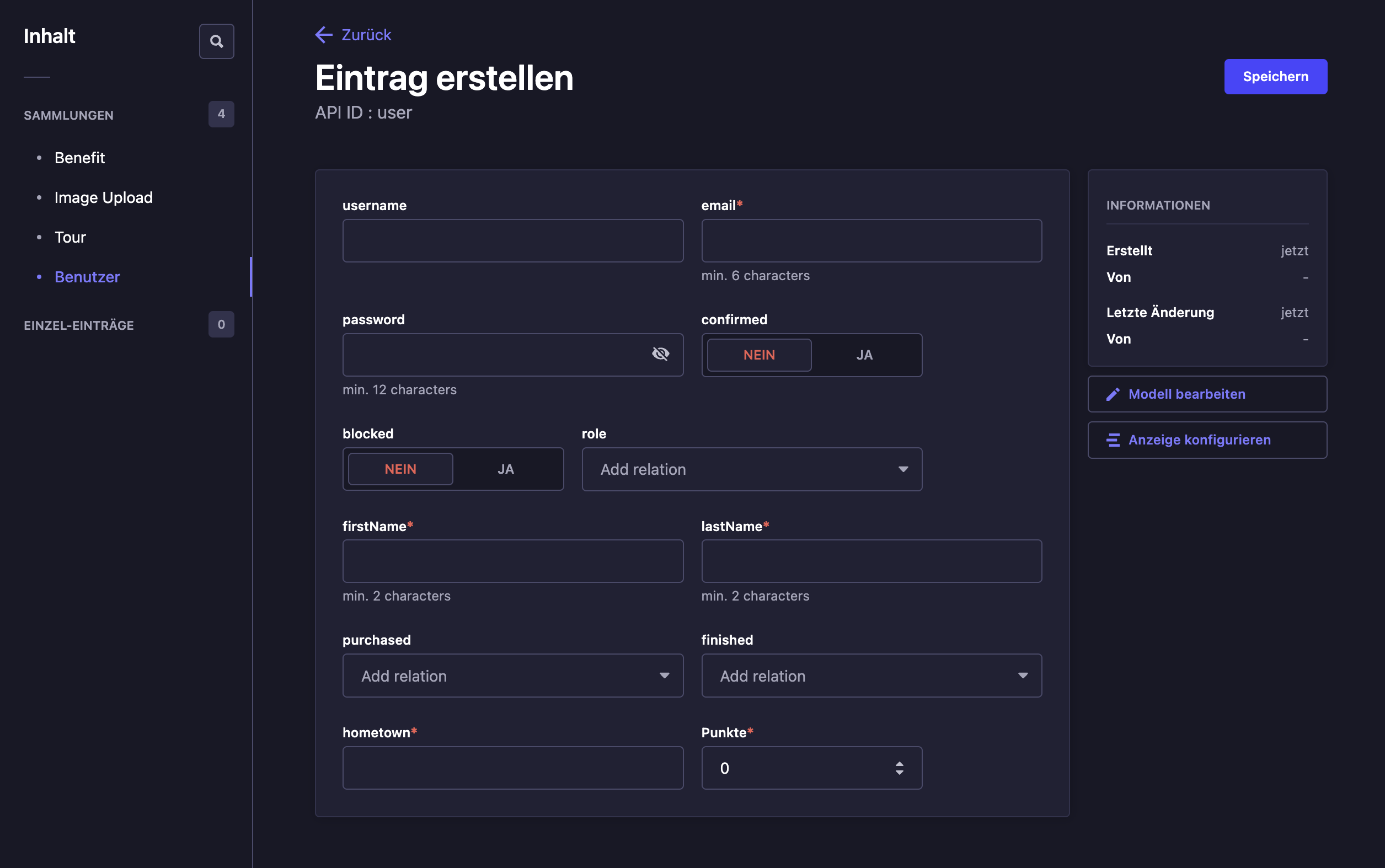Click into the hometown text field
Screen dimensions: 1385x868
(x=512, y=768)
